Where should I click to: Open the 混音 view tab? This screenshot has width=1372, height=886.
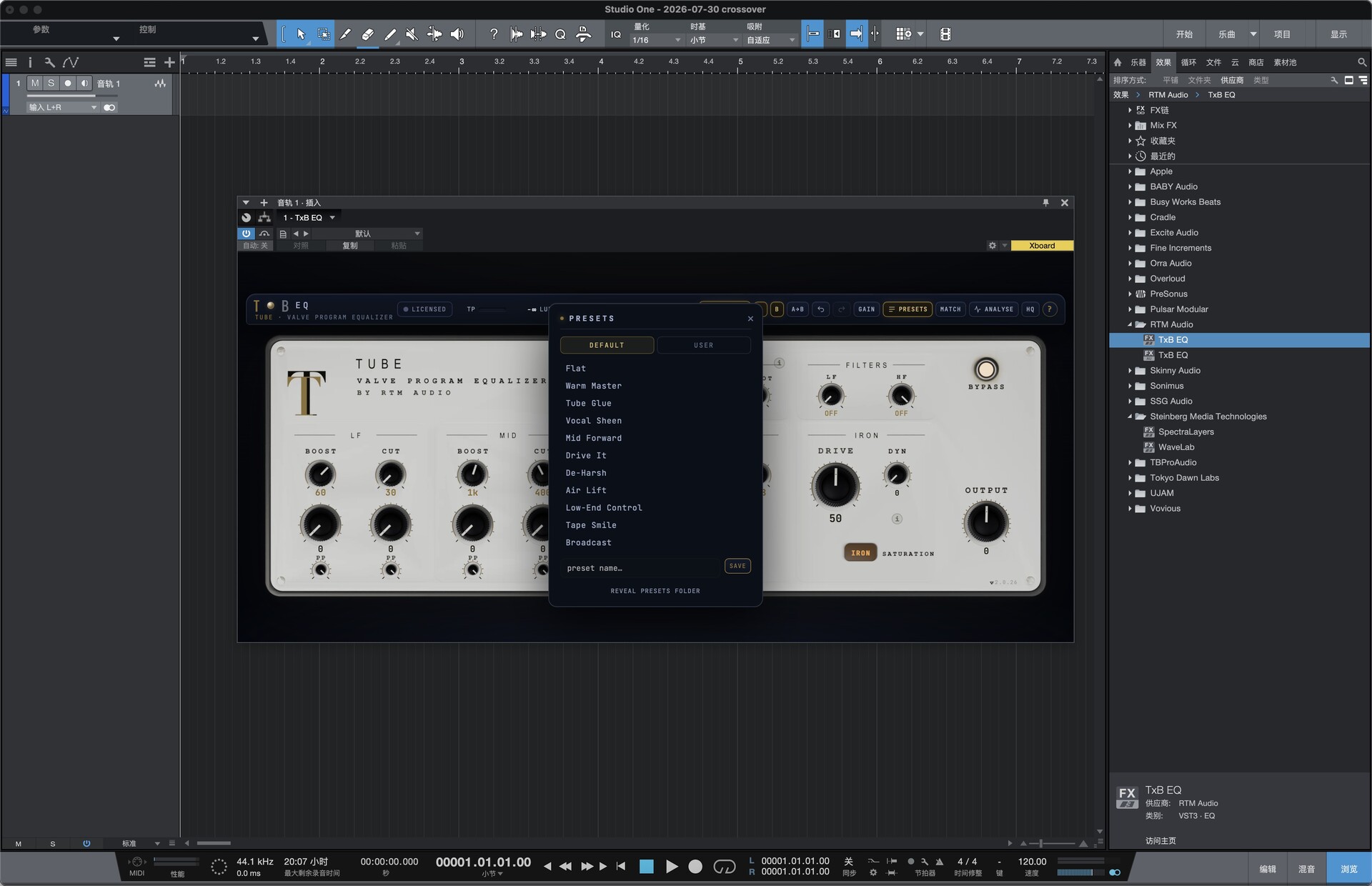point(1307,869)
